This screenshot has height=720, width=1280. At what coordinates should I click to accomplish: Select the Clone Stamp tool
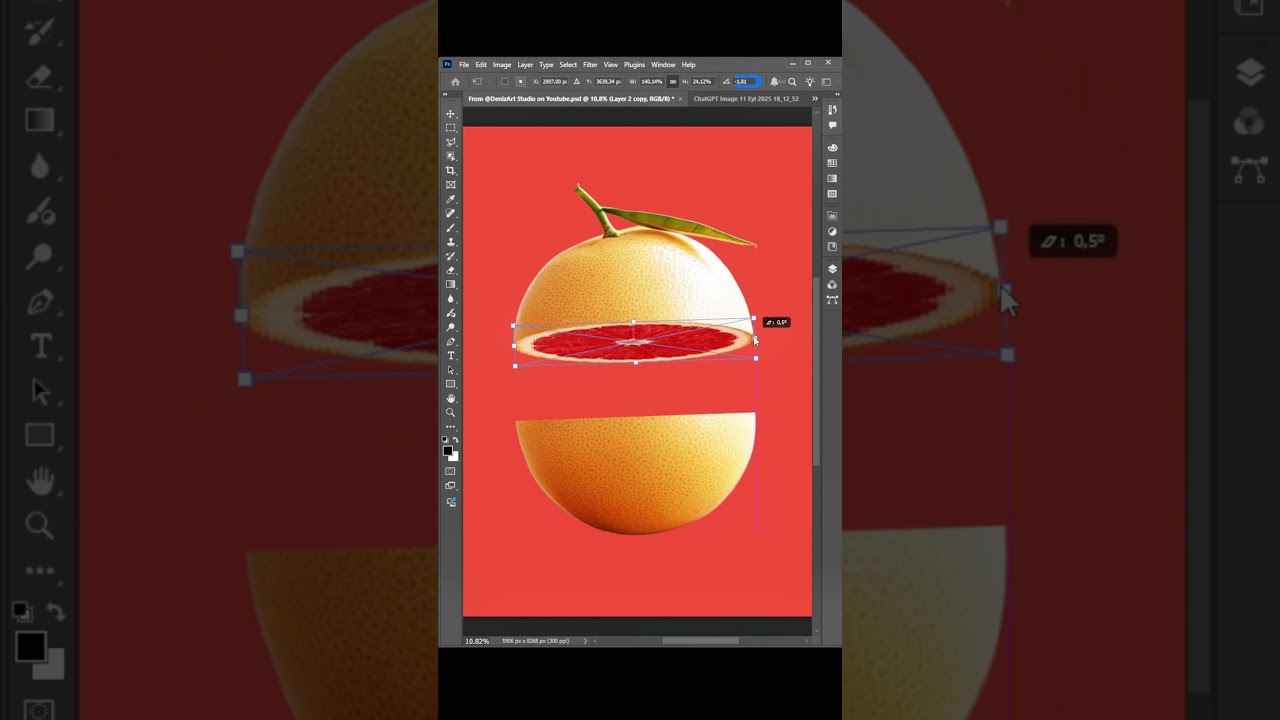(x=450, y=242)
